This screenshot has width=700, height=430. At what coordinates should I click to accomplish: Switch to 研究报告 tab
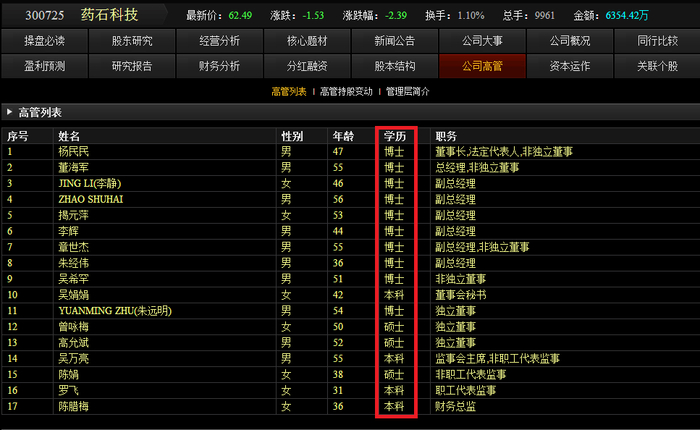(132, 66)
